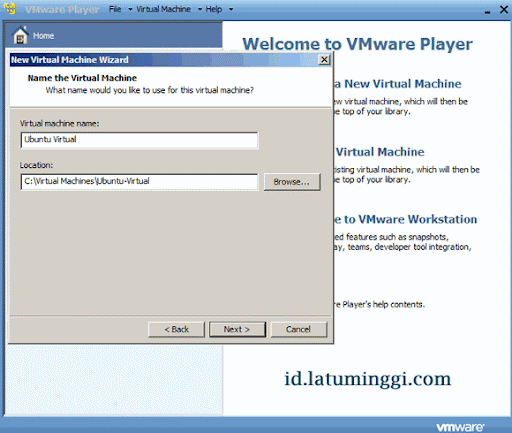Click the New Virtual Machine link in the welcome pane
512x433 pixels.
tap(398, 84)
